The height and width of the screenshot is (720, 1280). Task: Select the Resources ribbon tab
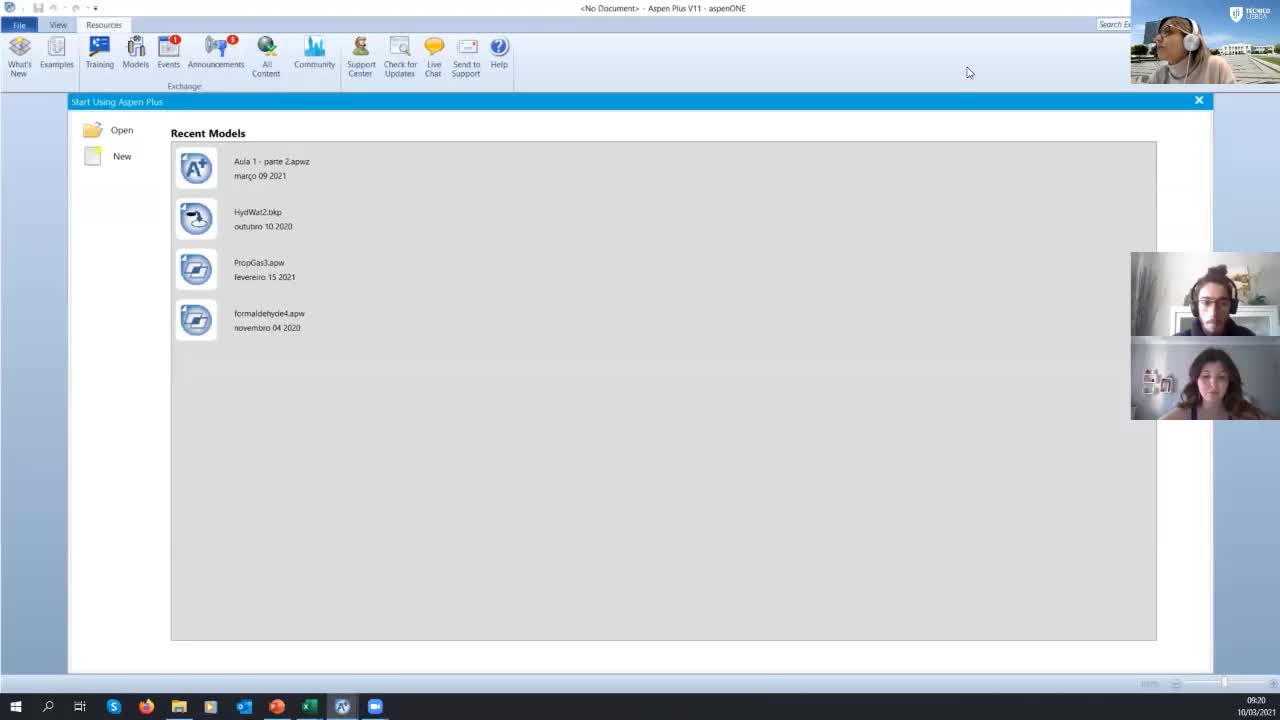tap(104, 25)
